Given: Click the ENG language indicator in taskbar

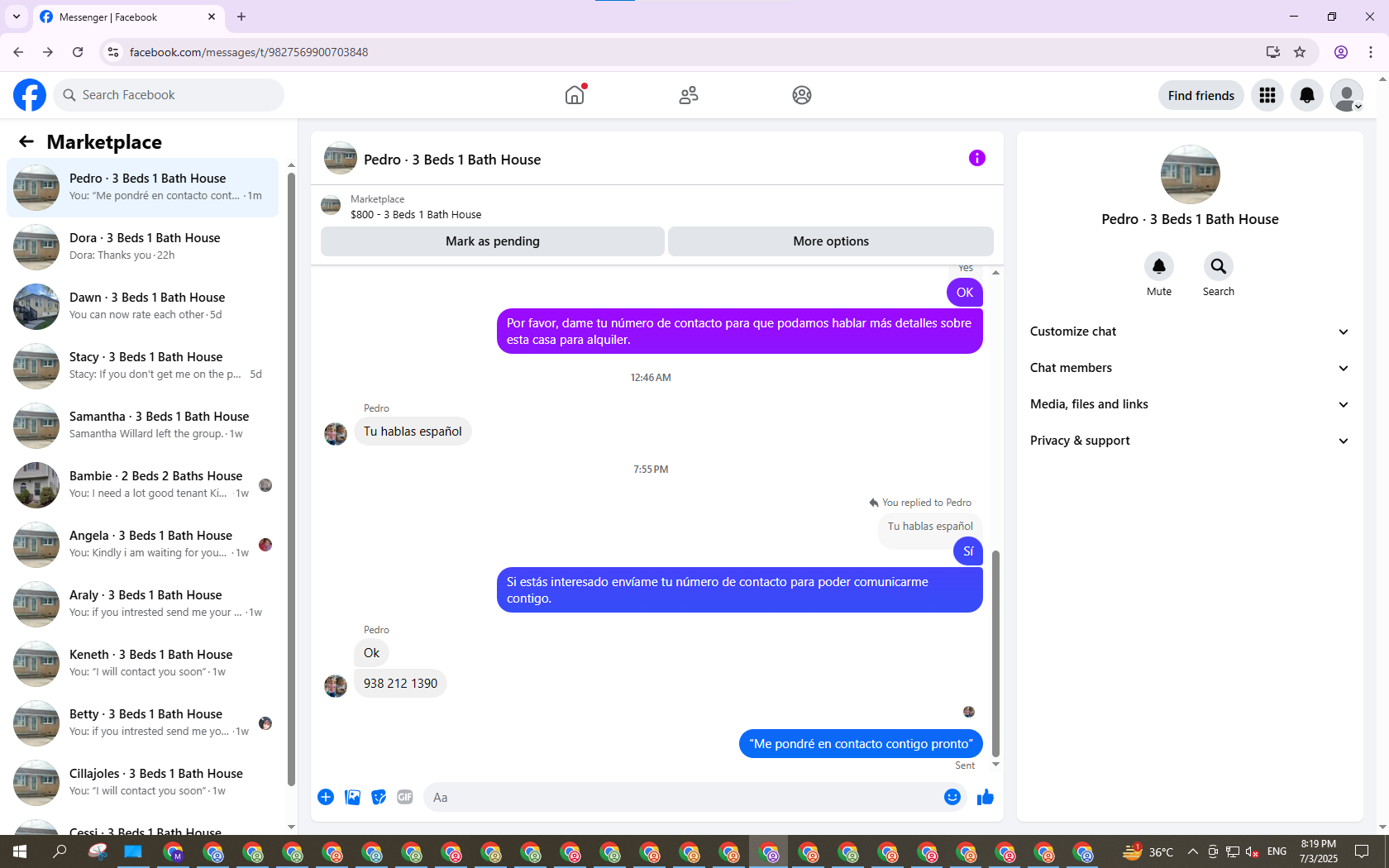Looking at the screenshot, I should pyautogui.click(x=1277, y=851).
